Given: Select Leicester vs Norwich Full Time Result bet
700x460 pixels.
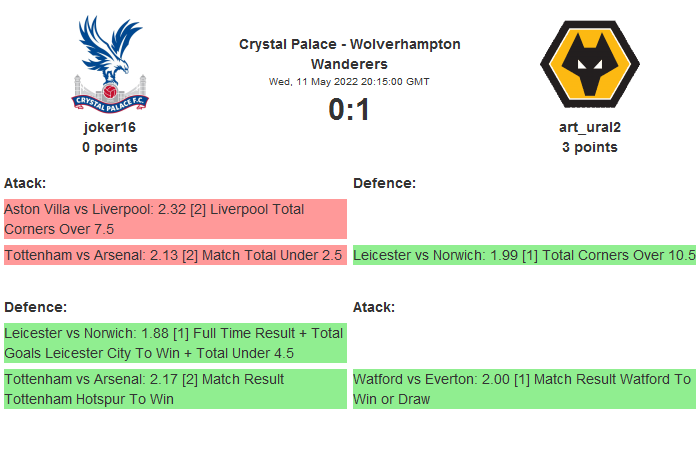Looking at the screenshot, I should click(x=175, y=342).
